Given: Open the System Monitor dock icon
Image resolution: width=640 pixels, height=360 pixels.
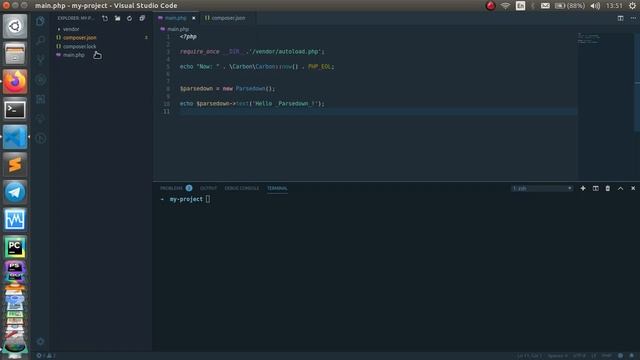Looking at the screenshot, I should coord(15,220).
